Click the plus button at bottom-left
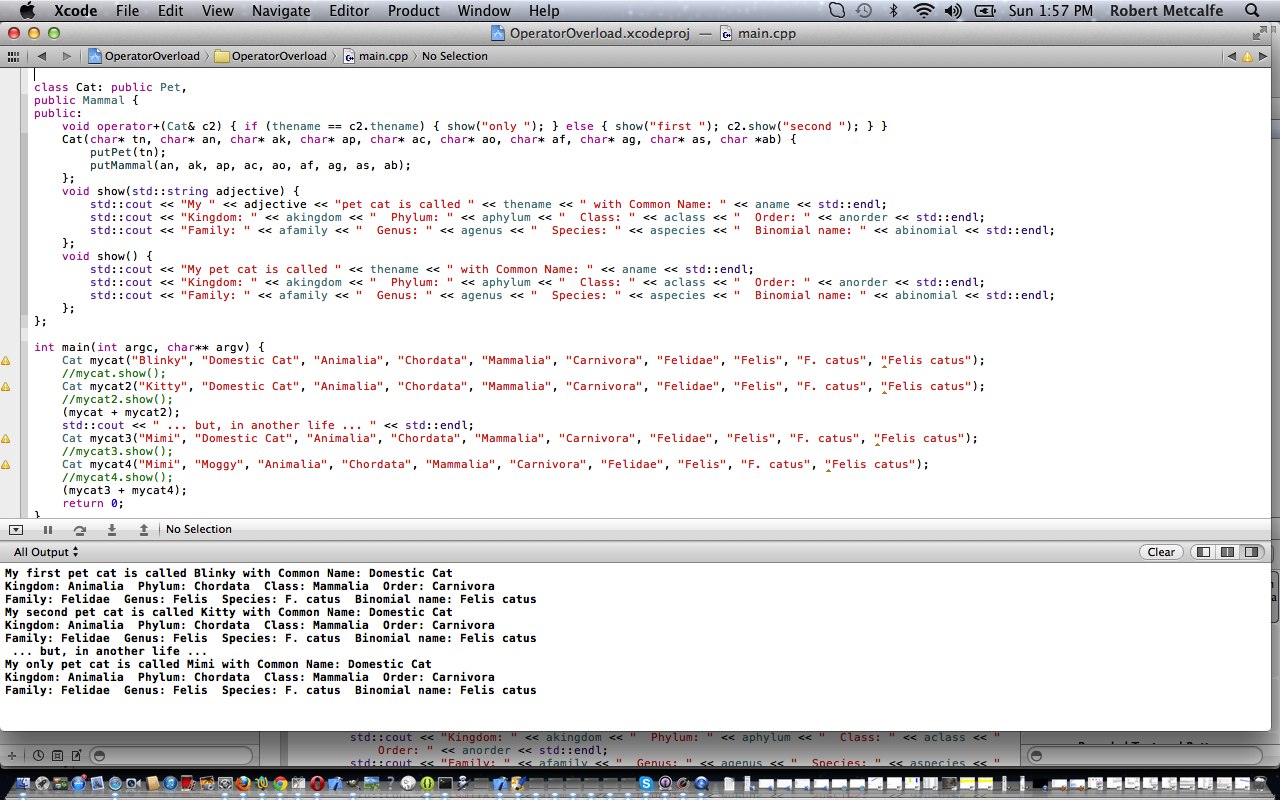Image resolution: width=1280 pixels, height=800 pixels. (x=11, y=755)
